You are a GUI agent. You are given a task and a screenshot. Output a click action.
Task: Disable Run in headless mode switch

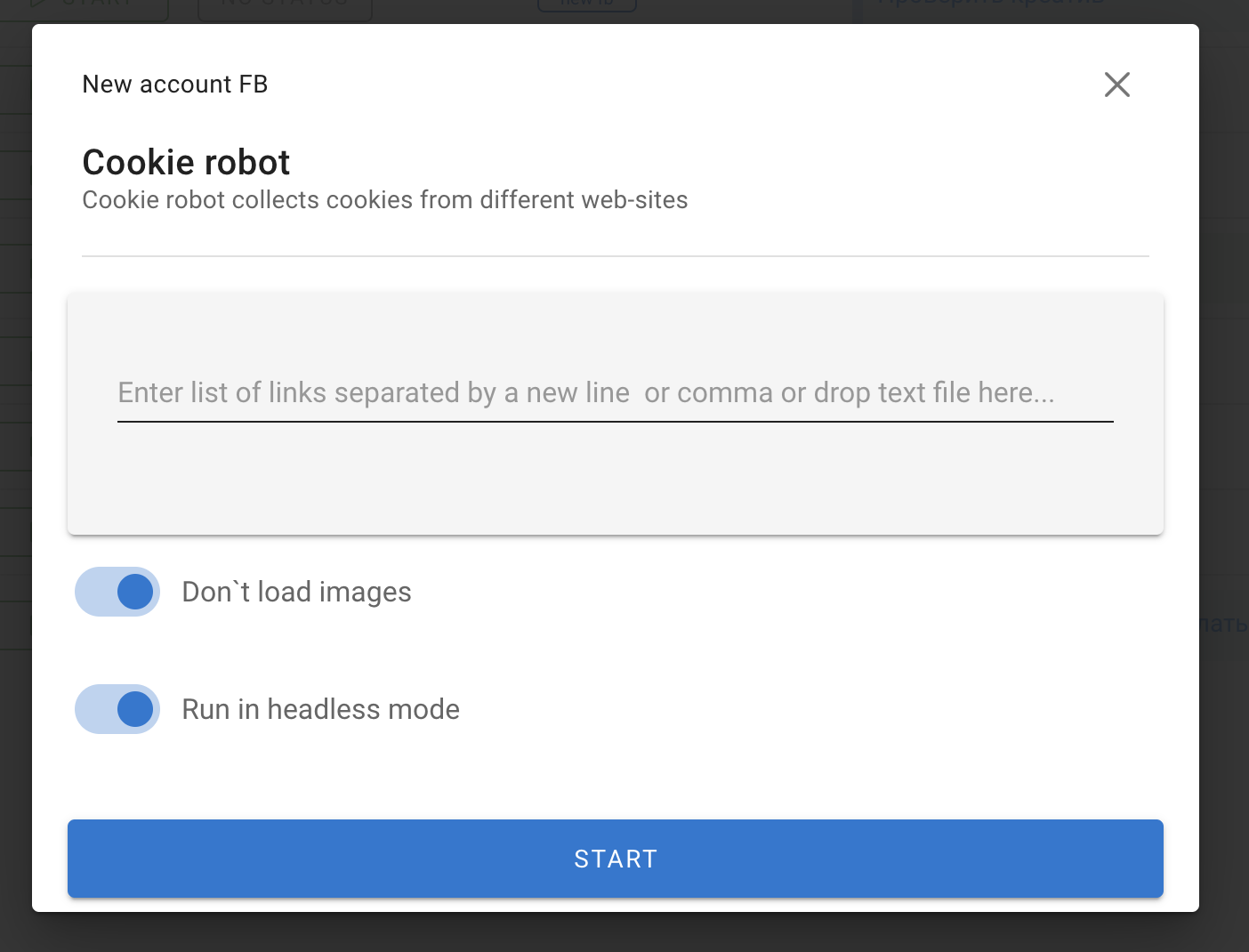117,709
